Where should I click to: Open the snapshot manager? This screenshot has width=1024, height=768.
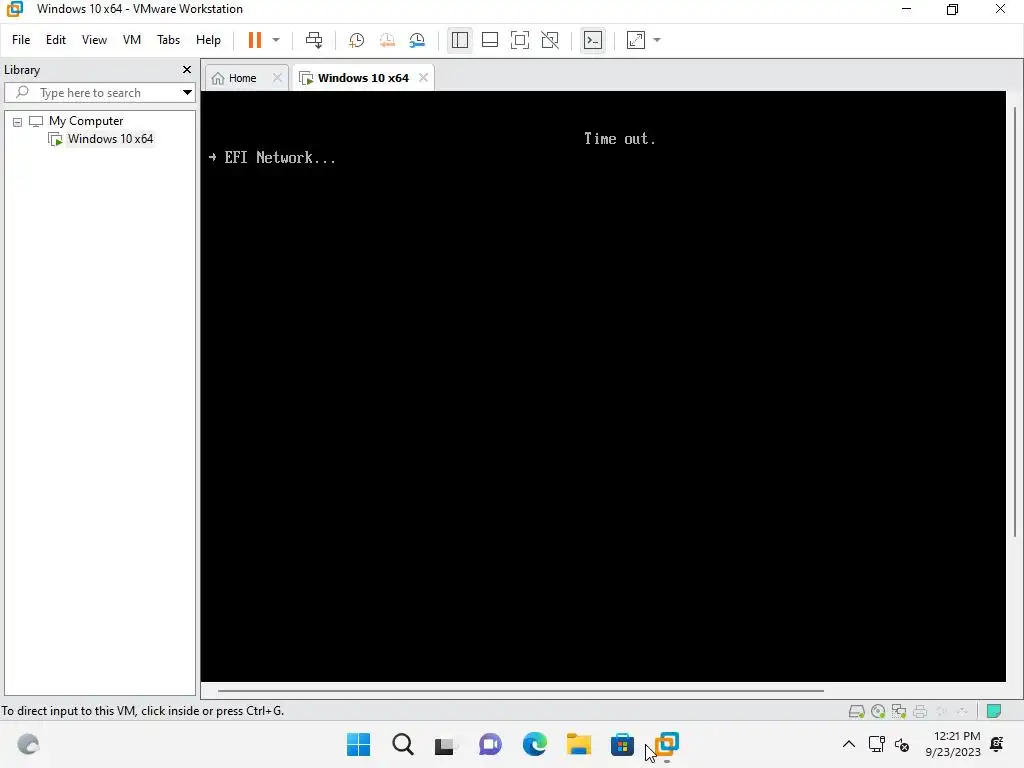[x=417, y=40]
